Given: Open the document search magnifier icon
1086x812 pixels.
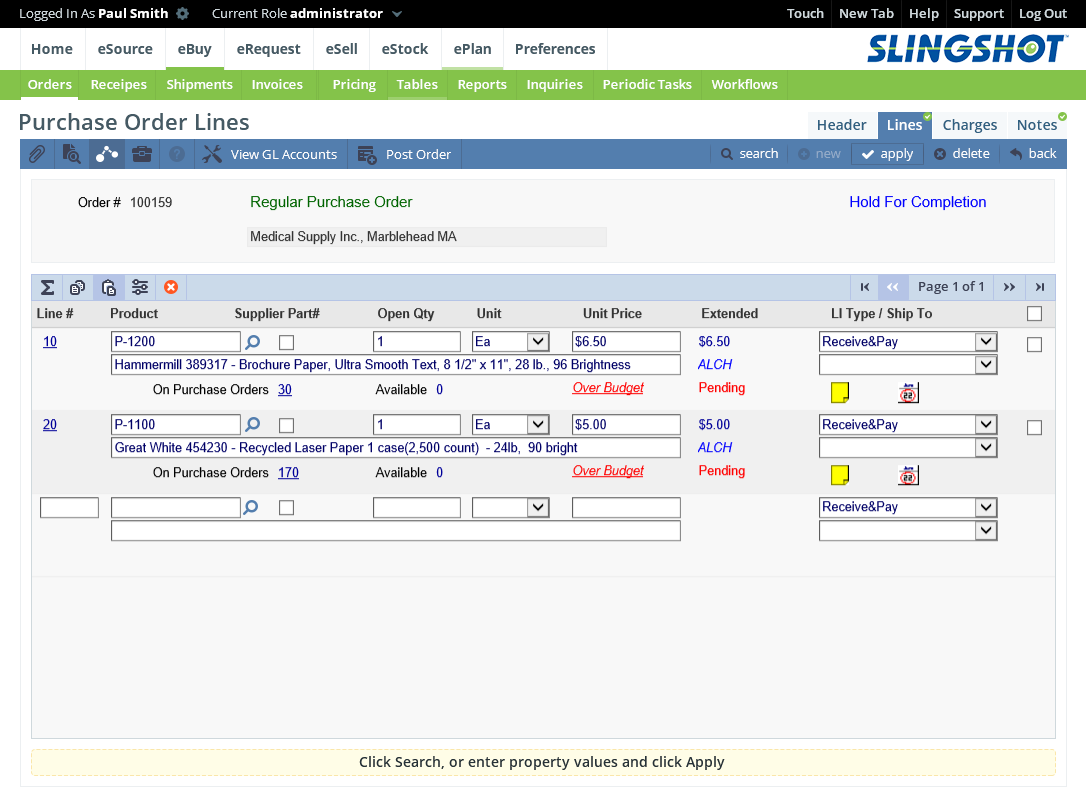Looking at the screenshot, I should 71,154.
